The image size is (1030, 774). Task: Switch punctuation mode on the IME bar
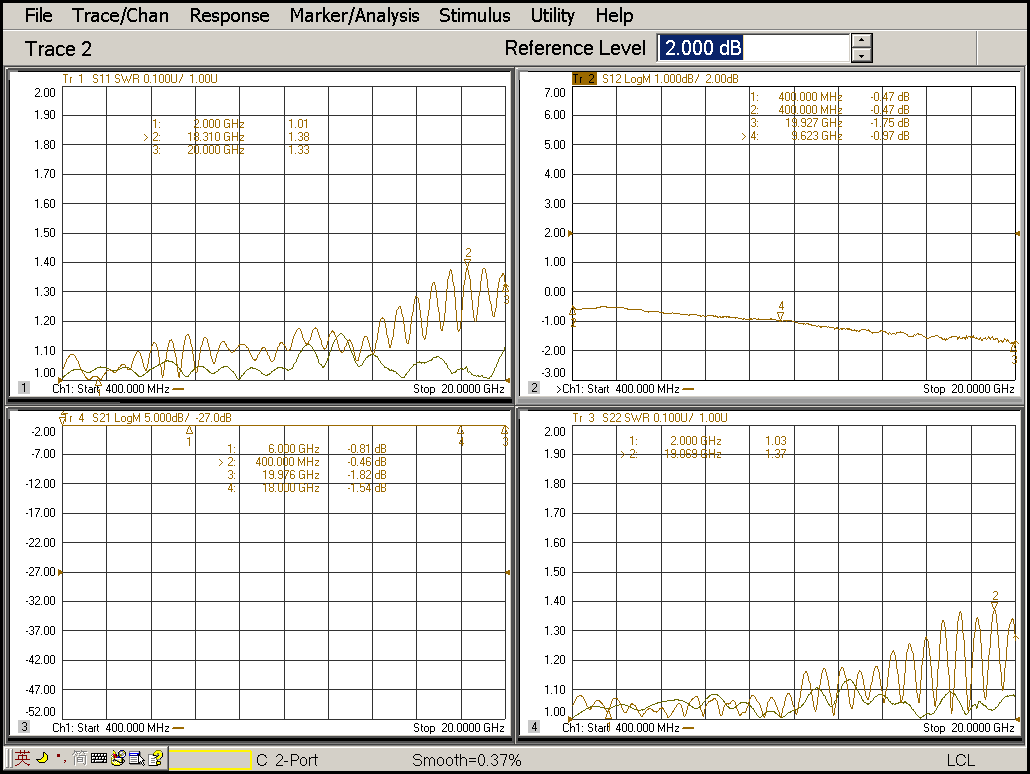point(61,758)
